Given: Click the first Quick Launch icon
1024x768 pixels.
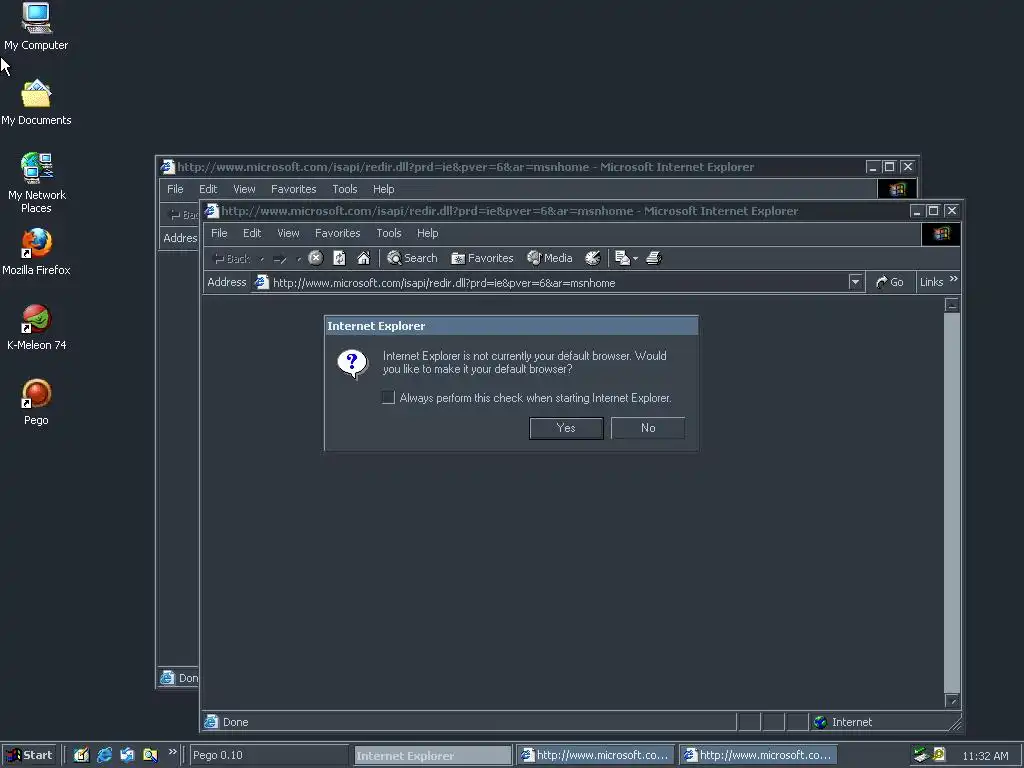Looking at the screenshot, I should 81,755.
